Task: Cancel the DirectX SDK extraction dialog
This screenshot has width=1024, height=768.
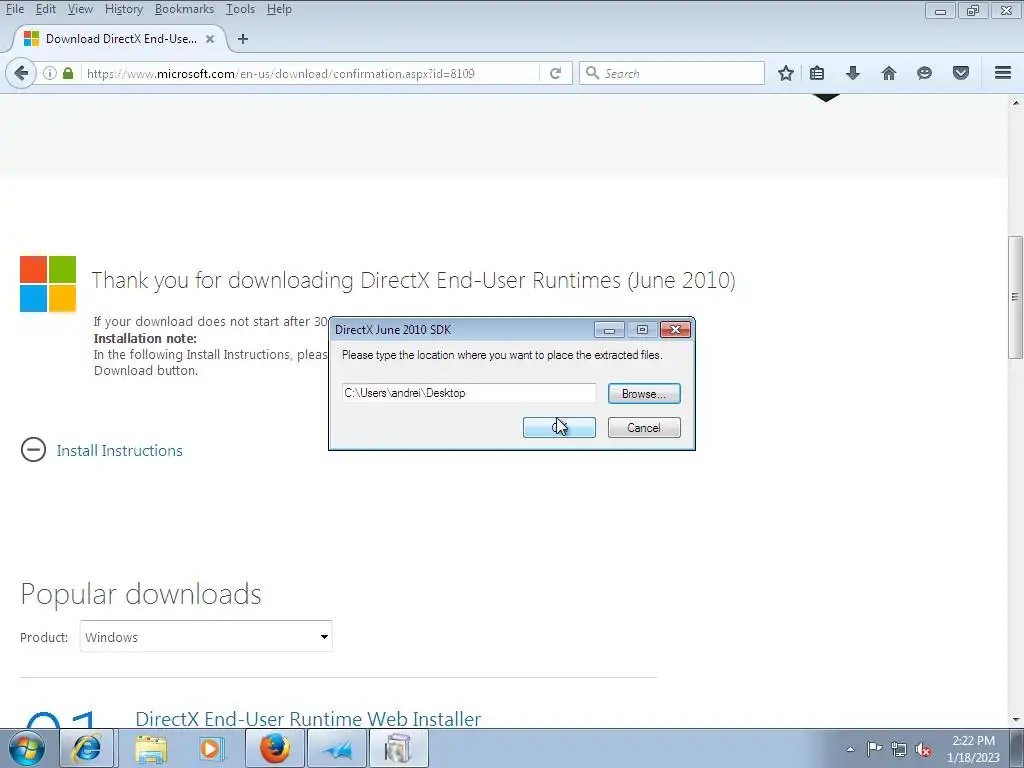Action: click(644, 428)
